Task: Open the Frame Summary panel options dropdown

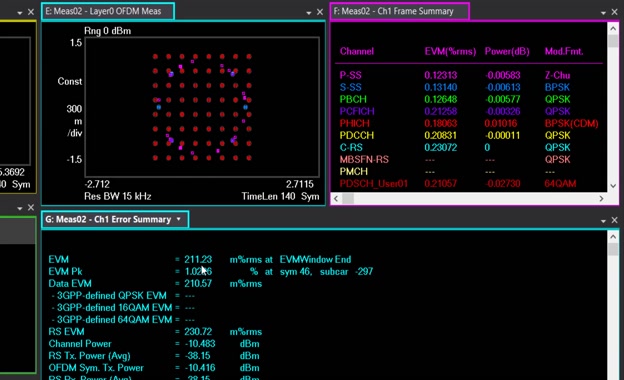Action: [603, 13]
